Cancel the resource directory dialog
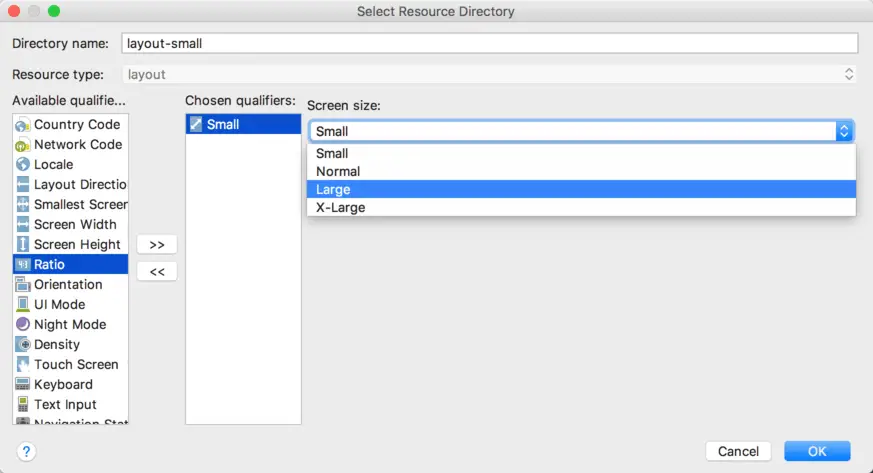The height and width of the screenshot is (473, 873). 738,451
